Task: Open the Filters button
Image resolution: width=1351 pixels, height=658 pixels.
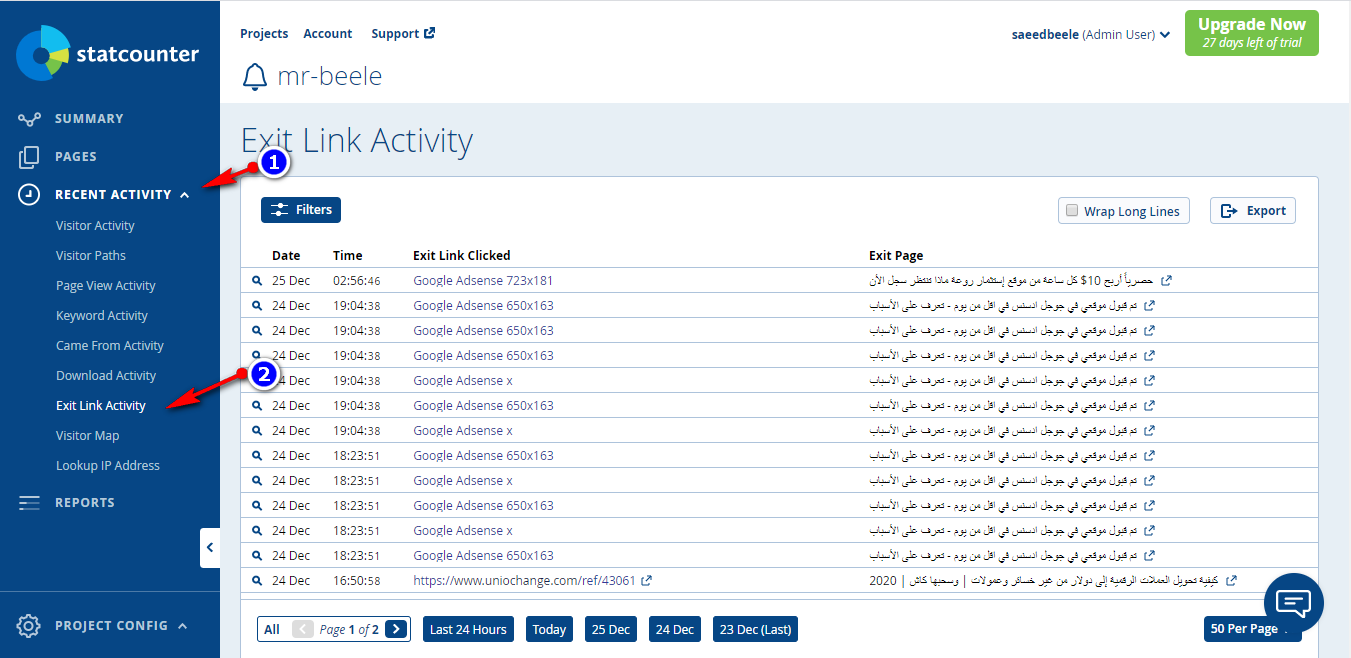Action: click(301, 210)
